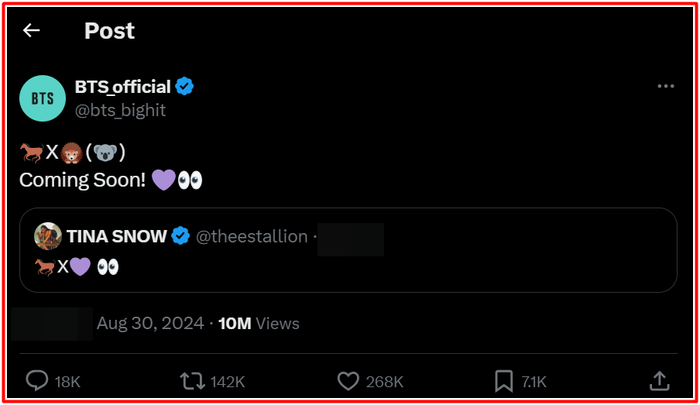Open the BTS_official display name link

click(122, 87)
